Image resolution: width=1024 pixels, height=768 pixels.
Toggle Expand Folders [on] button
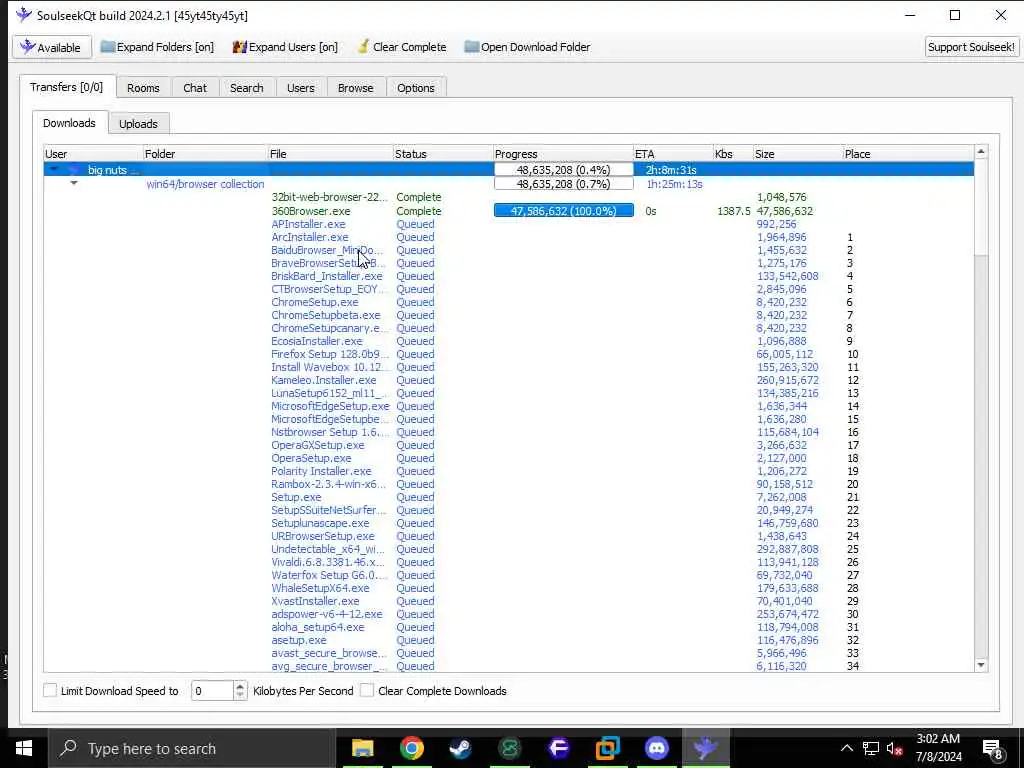tap(157, 47)
